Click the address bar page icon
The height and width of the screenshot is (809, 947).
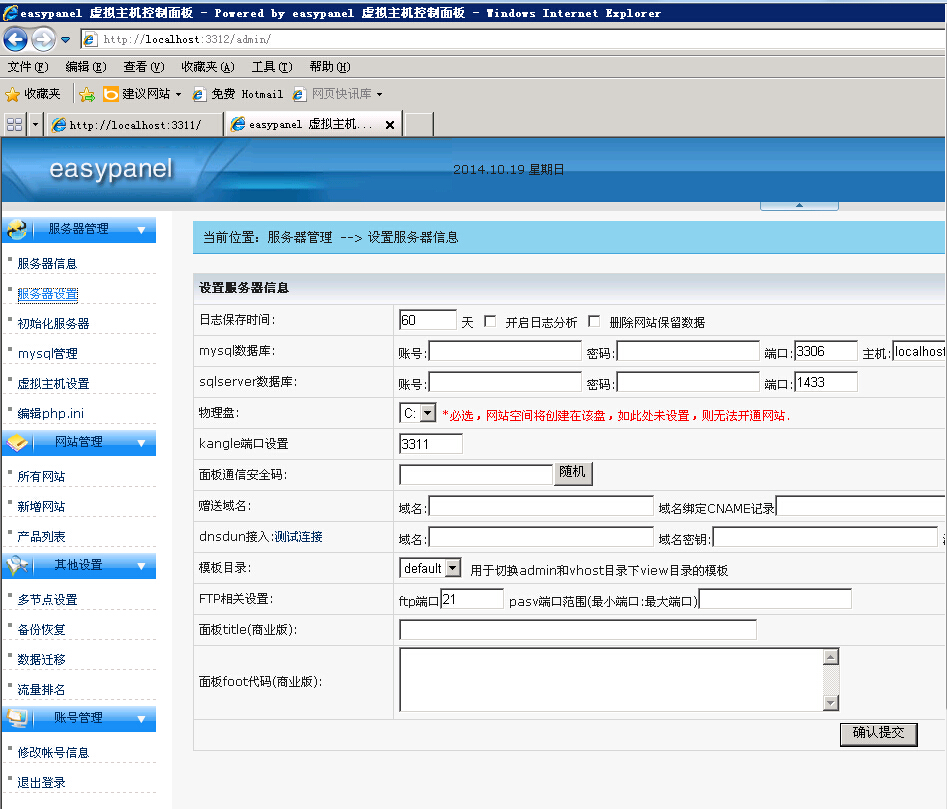click(89, 39)
